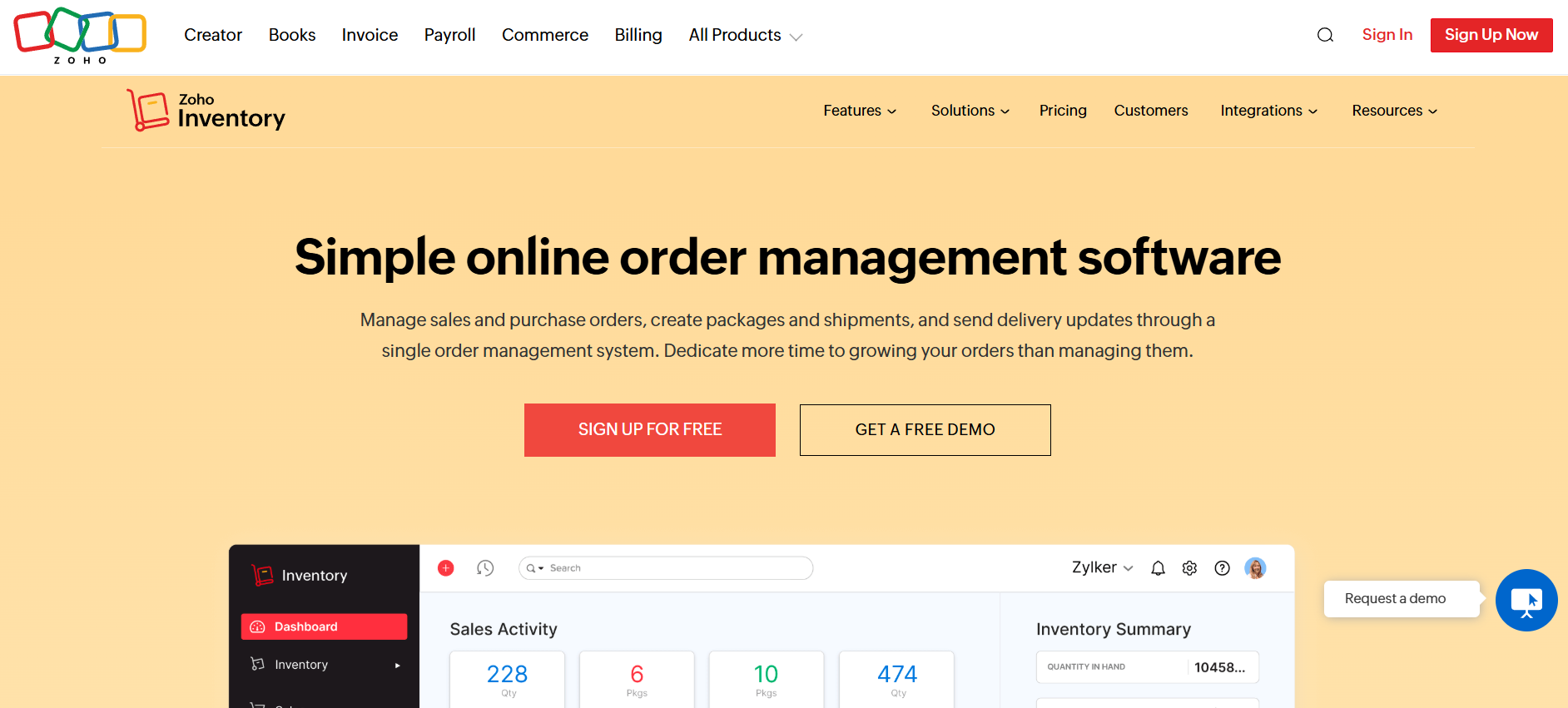Click the help question mark icon
The height and width of the screenshot is (708, 1568).
[x=1222, y=568]
